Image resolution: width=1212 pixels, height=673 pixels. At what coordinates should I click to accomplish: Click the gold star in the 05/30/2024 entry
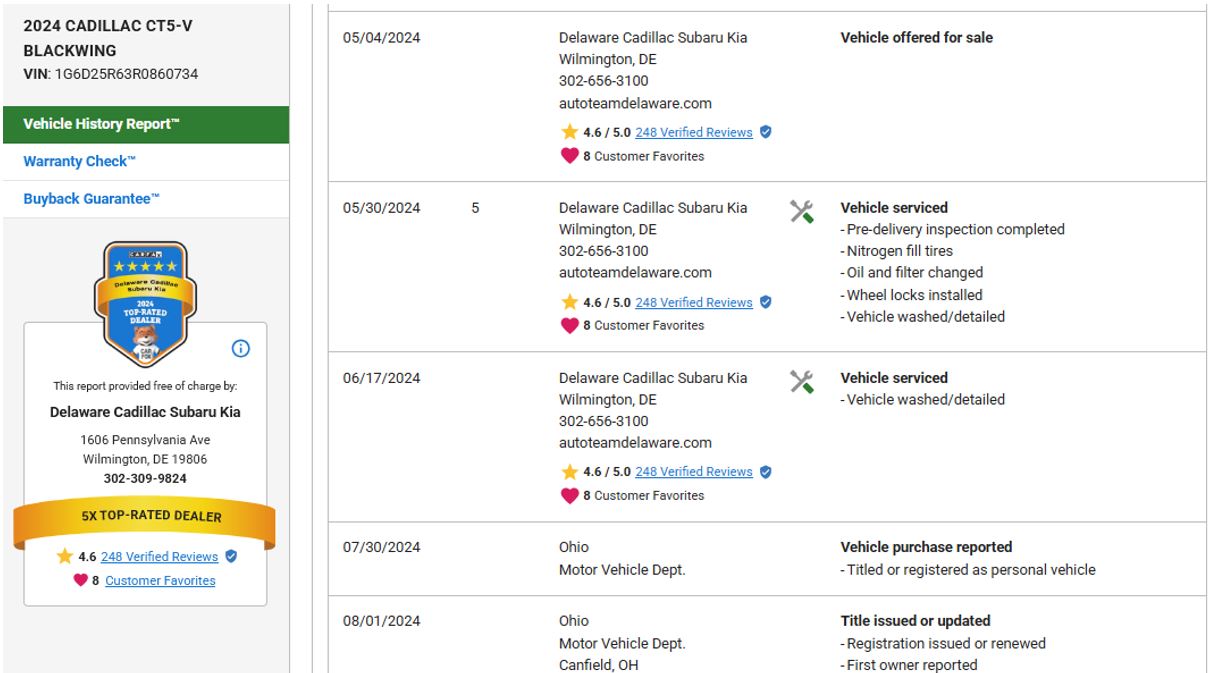(569, 302)
